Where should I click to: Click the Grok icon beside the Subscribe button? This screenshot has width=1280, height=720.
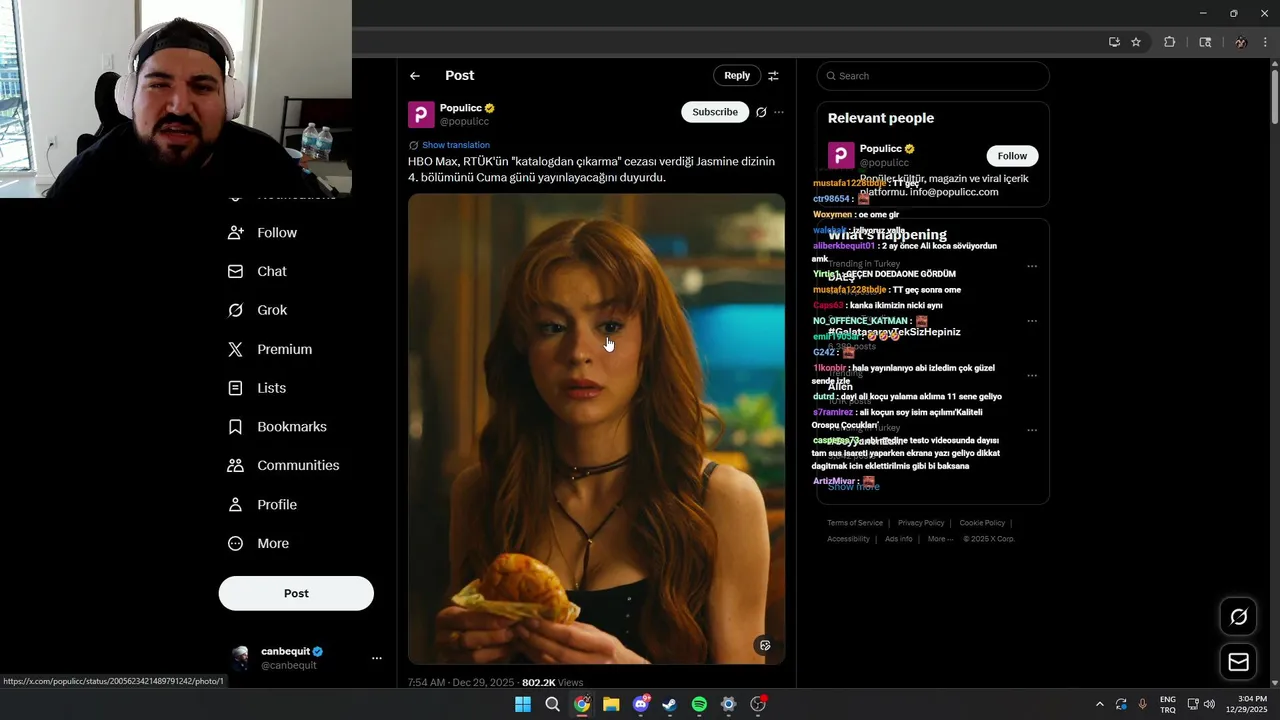pos(761,112)
